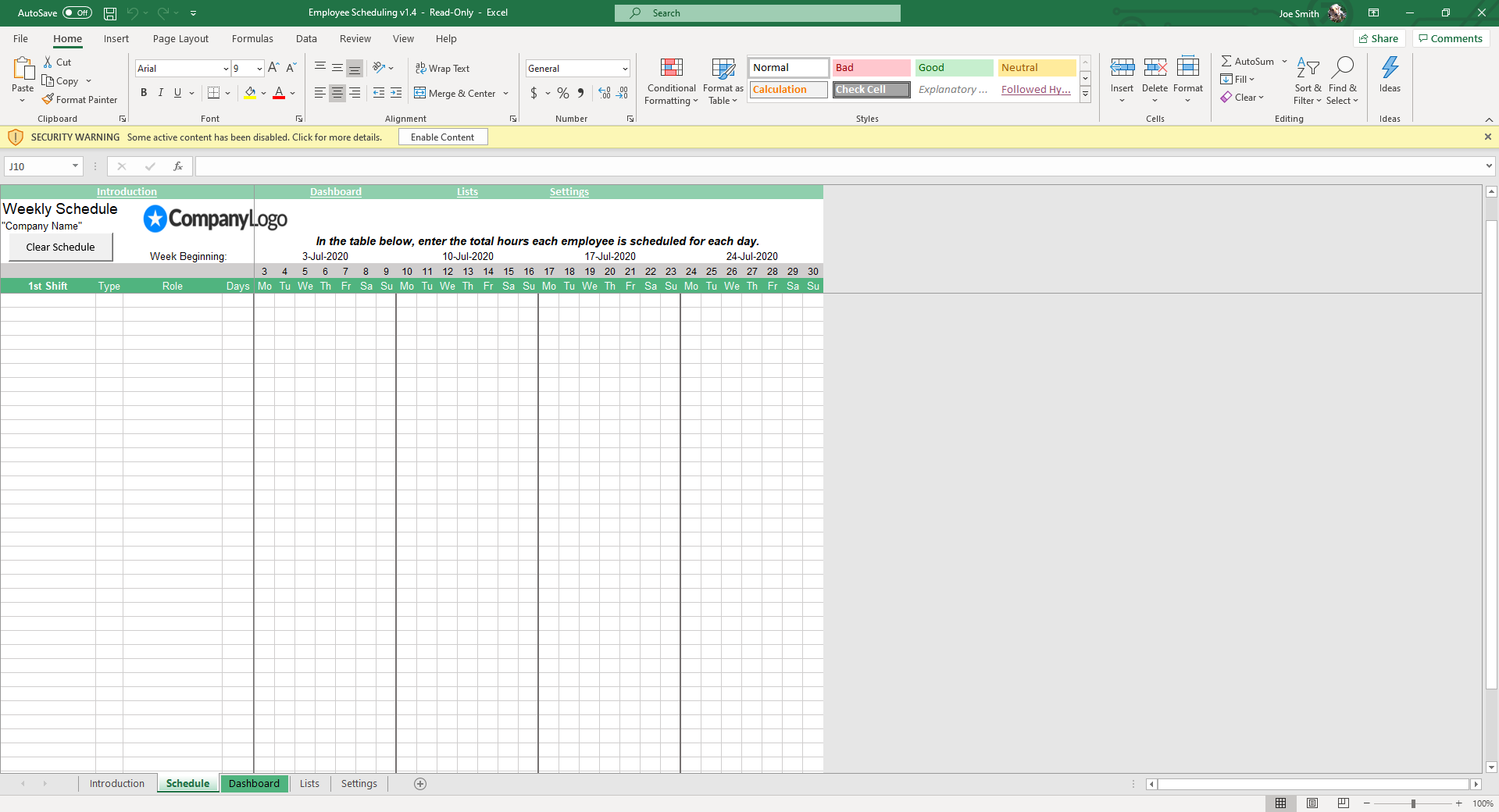The height and width of the screenshot is (812, 1499).
Task: Toggle Align Left
Action: [x=320, y=93]
